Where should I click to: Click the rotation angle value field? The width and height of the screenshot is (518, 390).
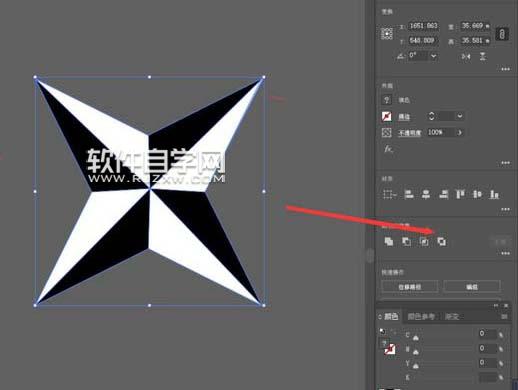pyautogui.click(x=418, y=56)
